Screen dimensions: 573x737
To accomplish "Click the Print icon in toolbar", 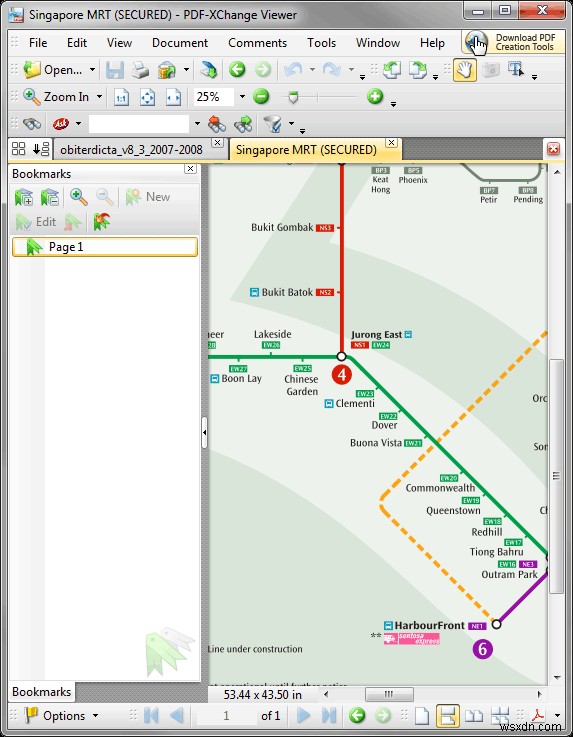I will click(x=140, y=71).
